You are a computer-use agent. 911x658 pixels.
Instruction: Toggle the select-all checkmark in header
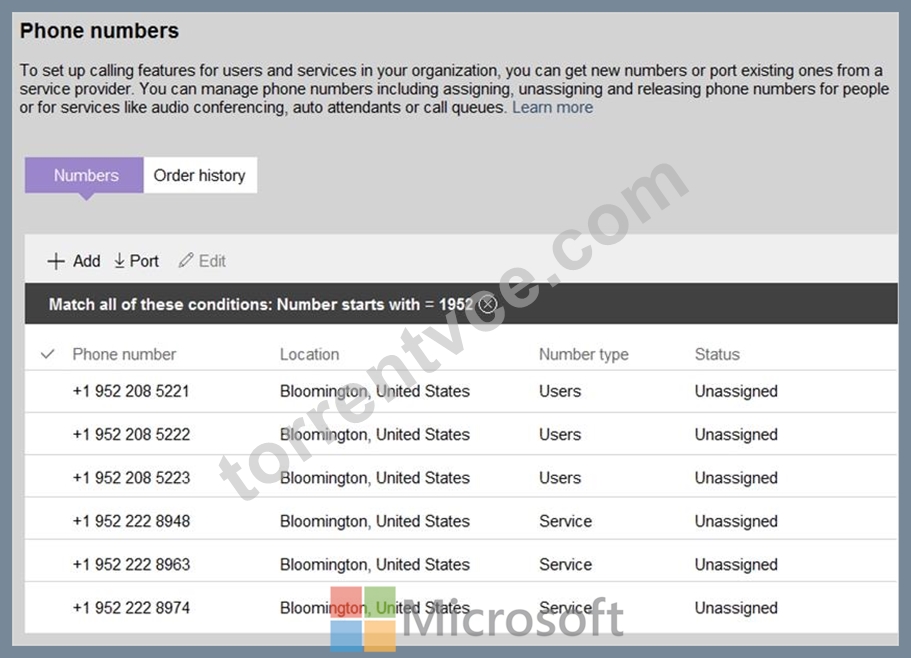pyautogui.click(x=48, y=354)
